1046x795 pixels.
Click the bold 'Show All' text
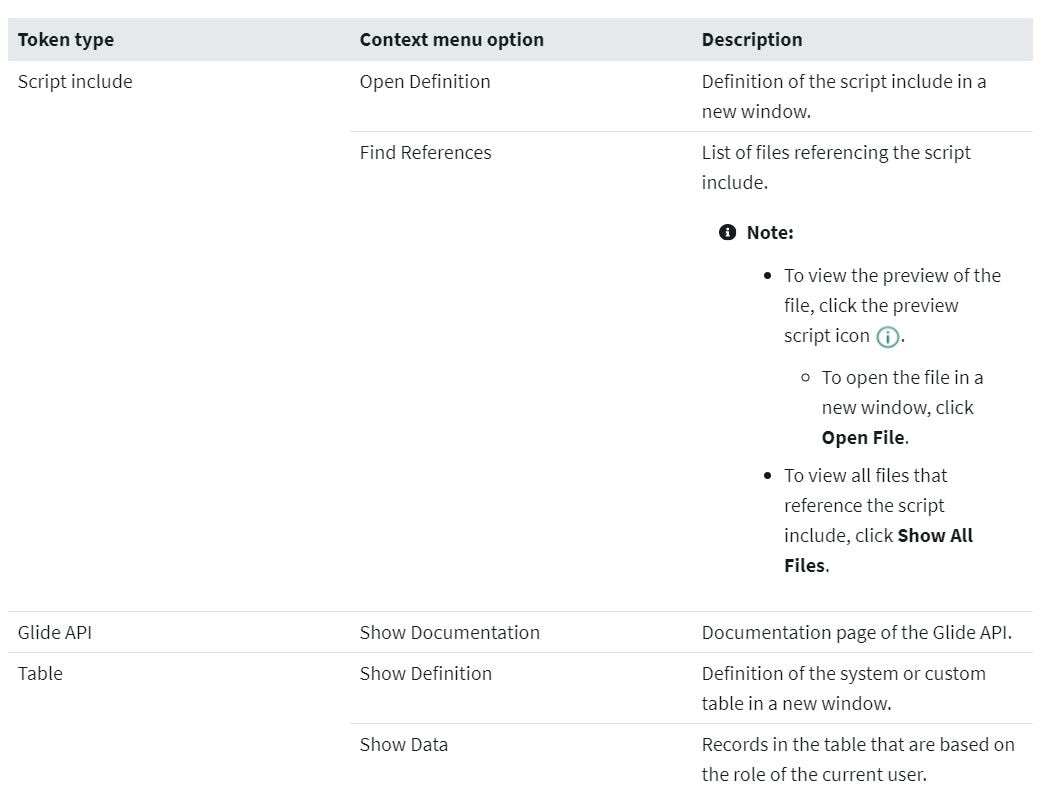point(935,536)
